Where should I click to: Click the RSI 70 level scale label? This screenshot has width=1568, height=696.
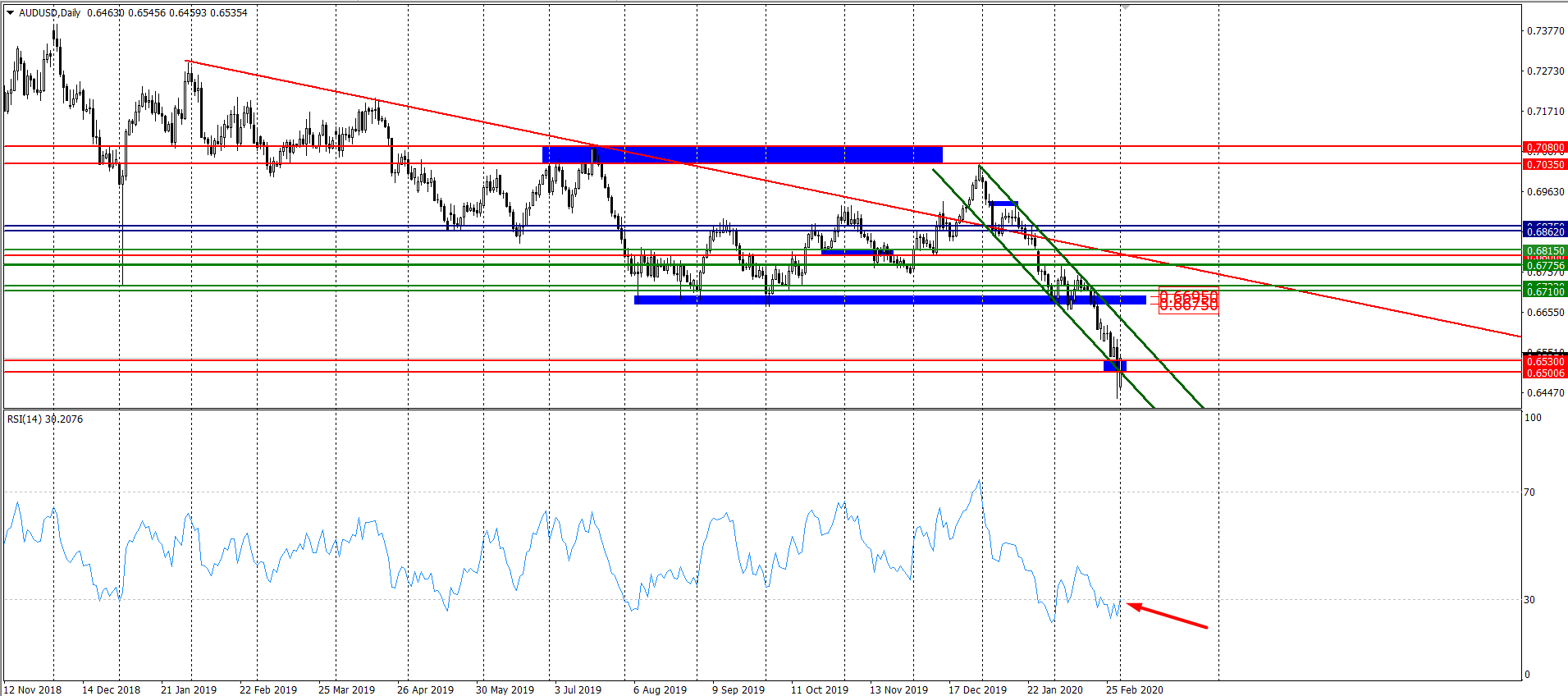click(1529, 492)
